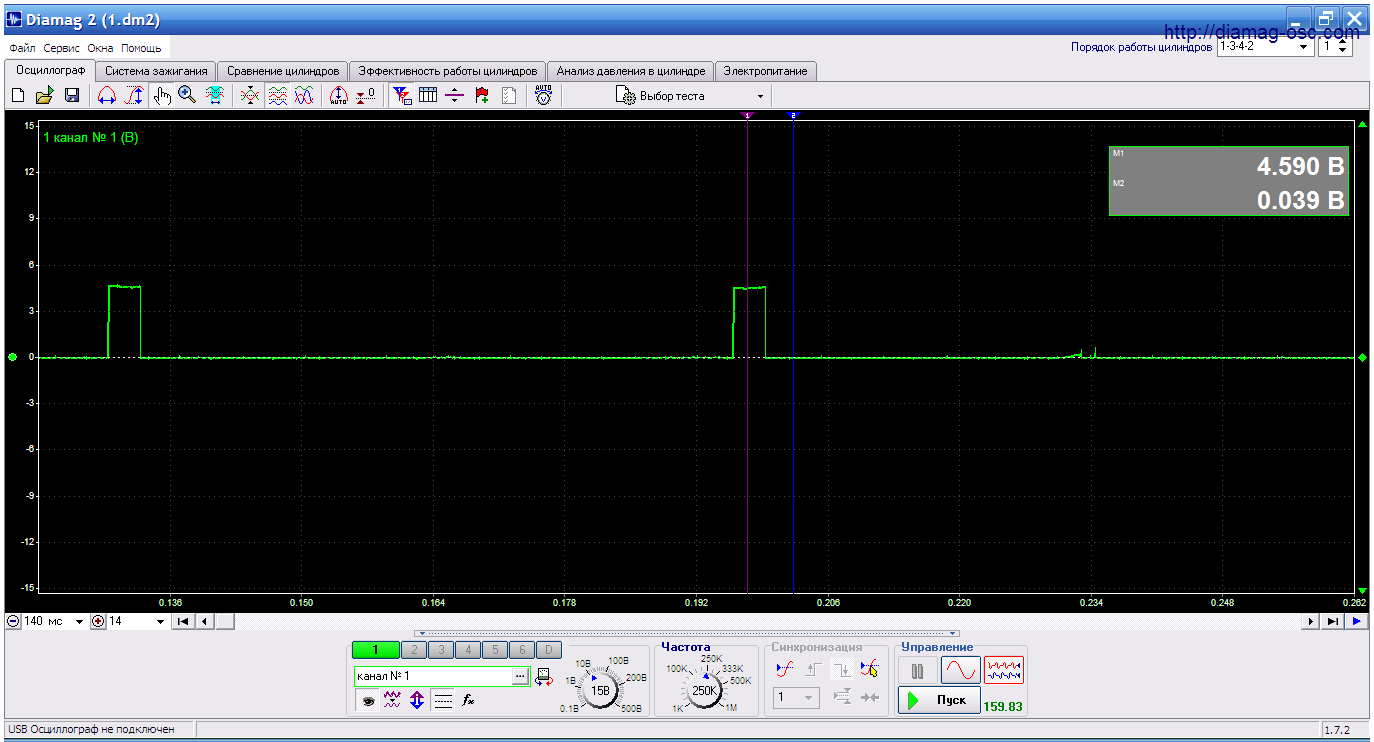Open the 14 zoom factor dropdown
Image resolution: width=1374 pixels, height=742 pixels.
pos(160,621)
